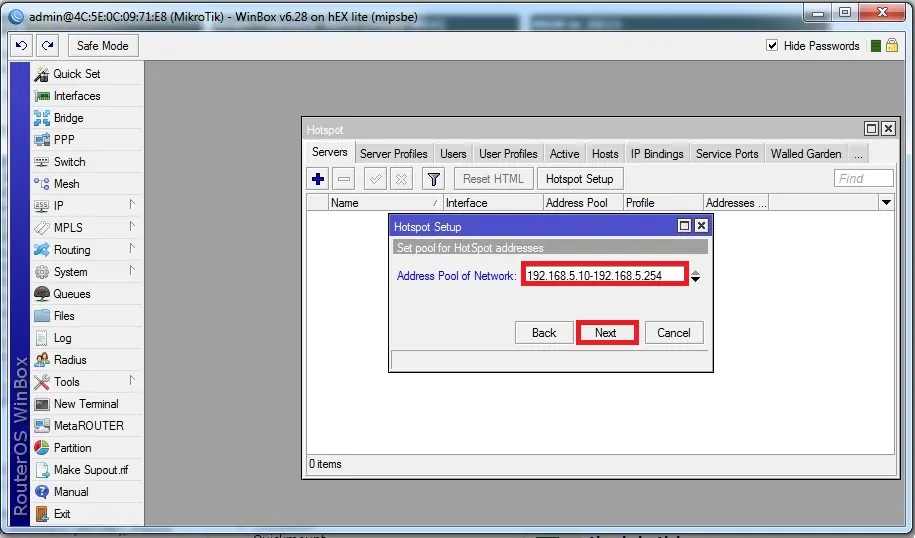915x538 pixels.
Task: Open the Bridge section
Action: point(86,118)
